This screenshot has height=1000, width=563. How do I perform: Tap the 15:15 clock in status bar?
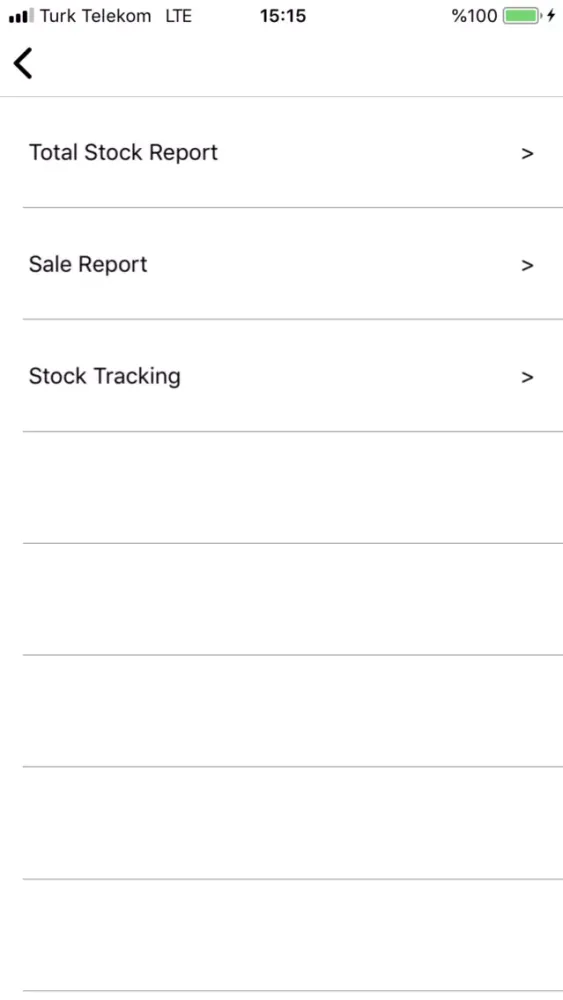282,16
